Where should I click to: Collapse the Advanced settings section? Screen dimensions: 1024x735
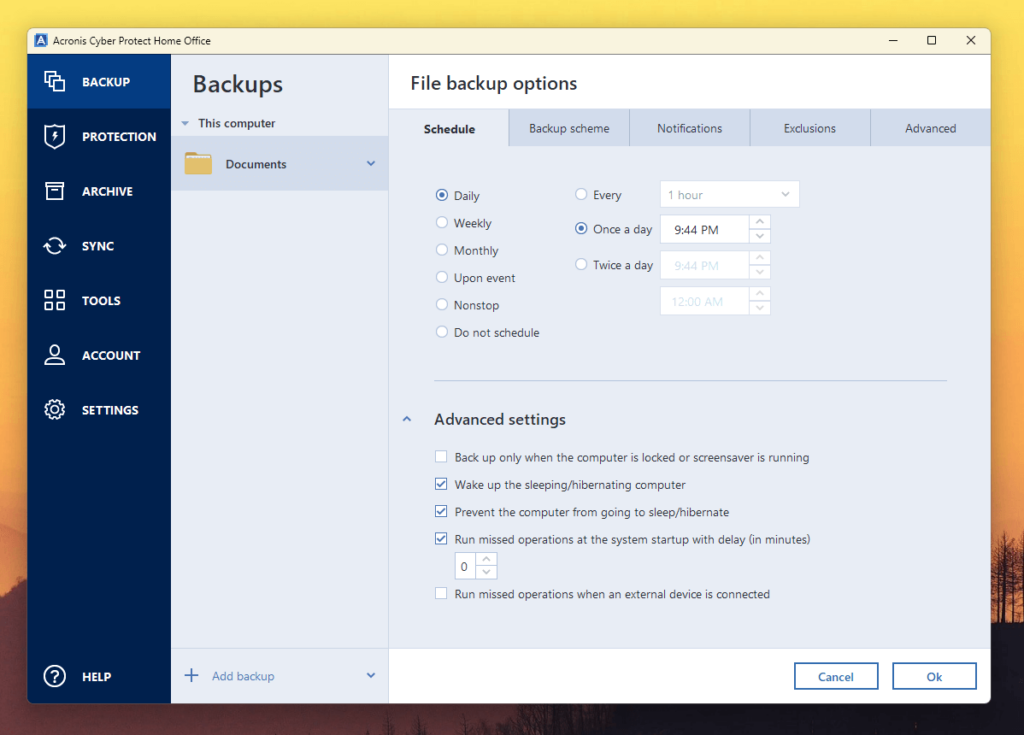pyautogui.click(x=407, y=419)
